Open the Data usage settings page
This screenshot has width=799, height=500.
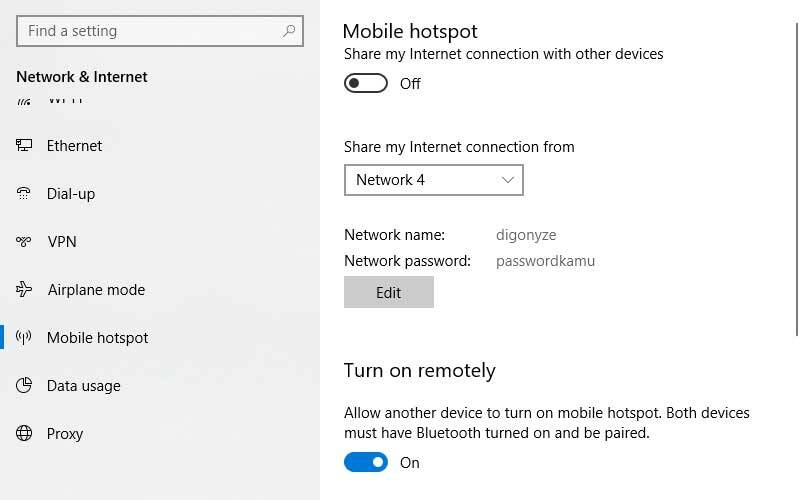[x=83, y=386]
